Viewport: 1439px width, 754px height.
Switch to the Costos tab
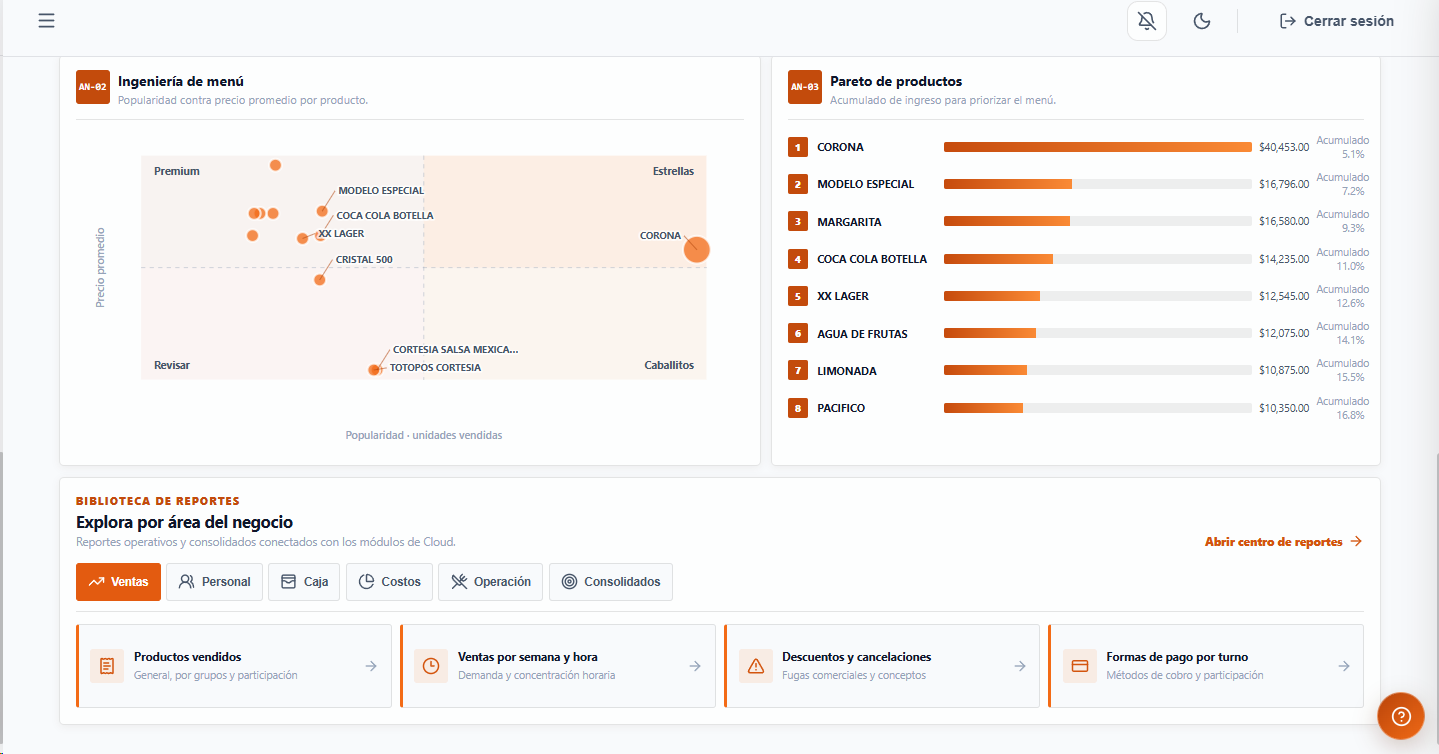[389, 582]
